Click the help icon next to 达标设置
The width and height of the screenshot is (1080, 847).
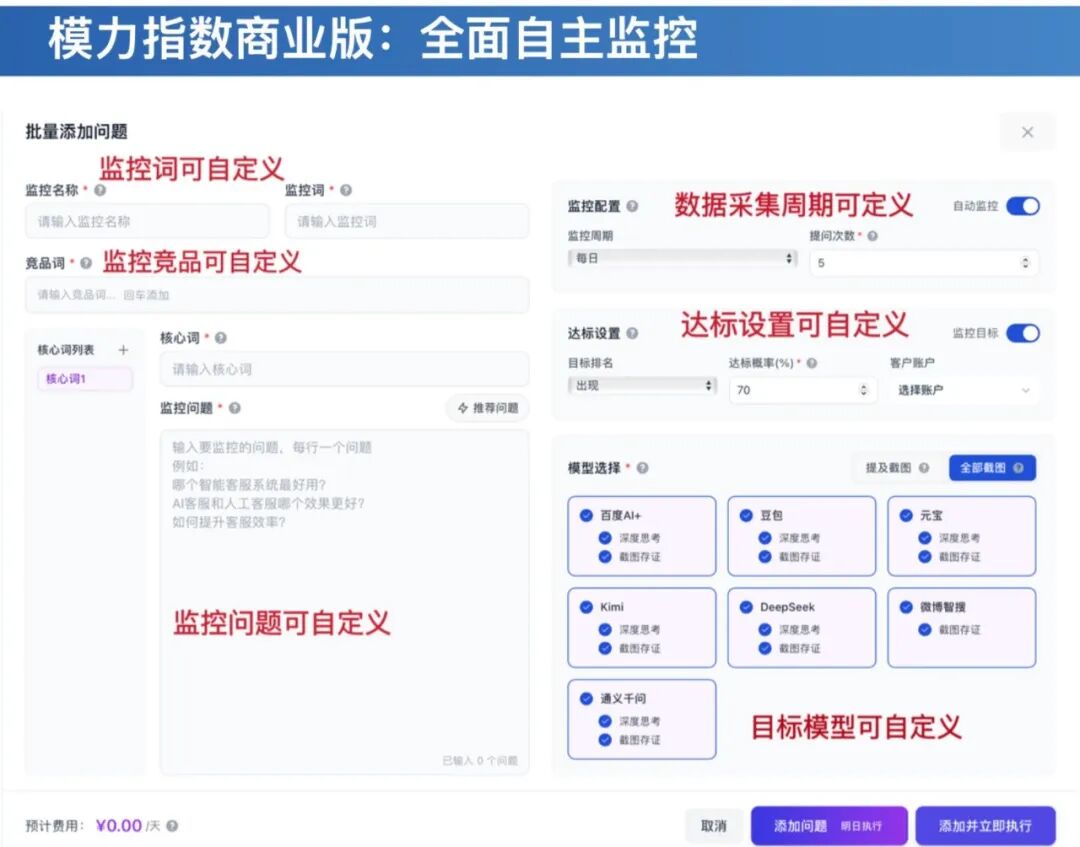pyautogui.click(x=632, y=333)
